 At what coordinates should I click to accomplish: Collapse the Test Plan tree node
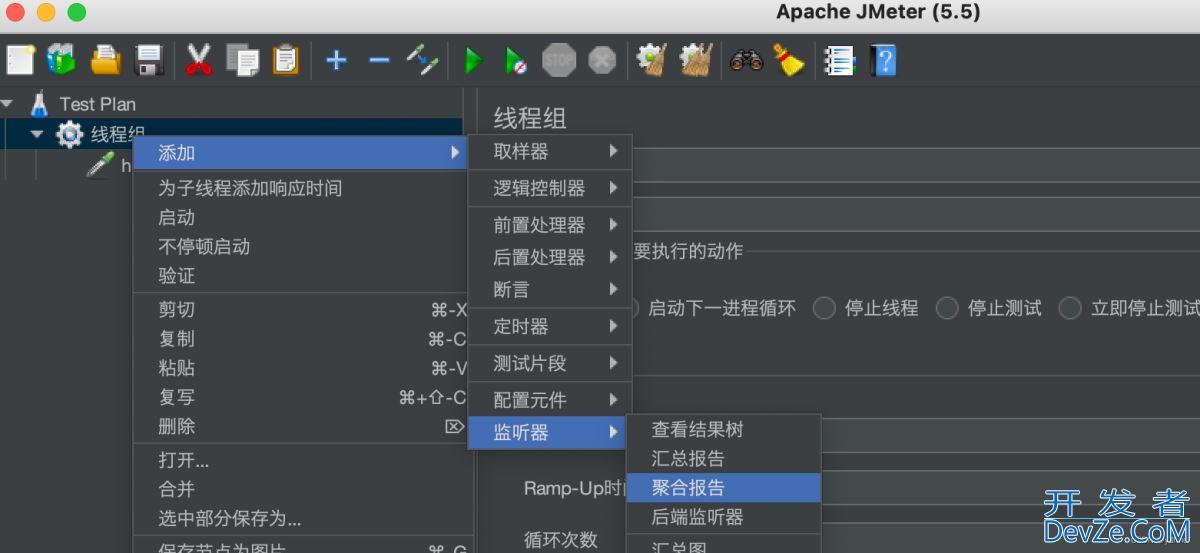8,103
